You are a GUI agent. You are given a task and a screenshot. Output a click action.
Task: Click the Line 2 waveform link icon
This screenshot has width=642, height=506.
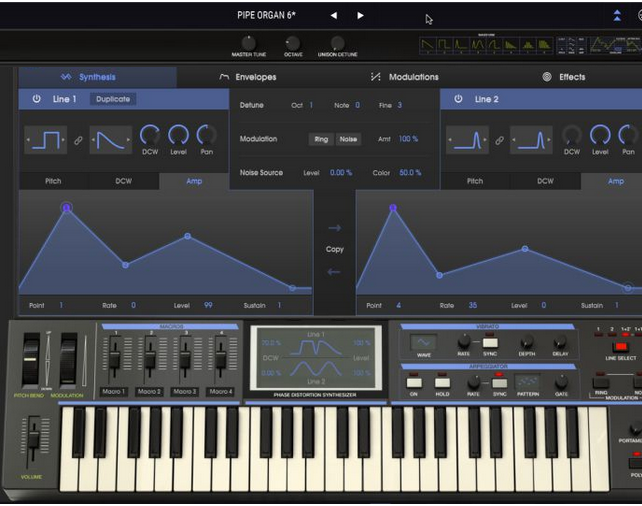click(x=500, y=140)
